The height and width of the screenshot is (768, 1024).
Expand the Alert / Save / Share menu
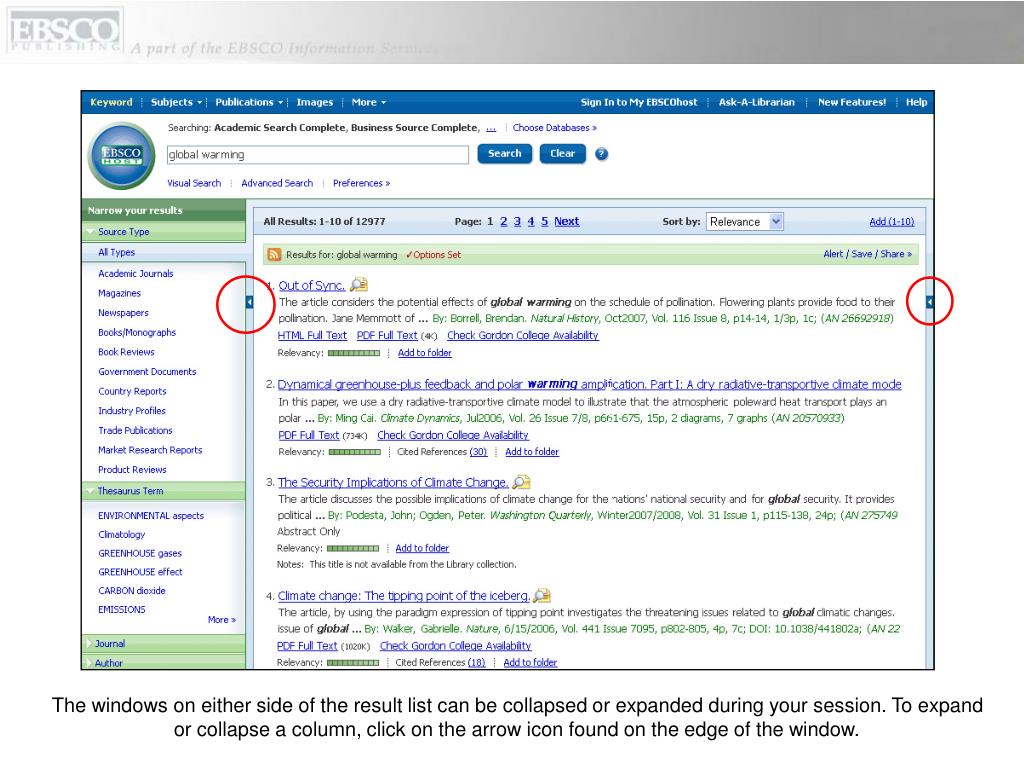point(867,254)
